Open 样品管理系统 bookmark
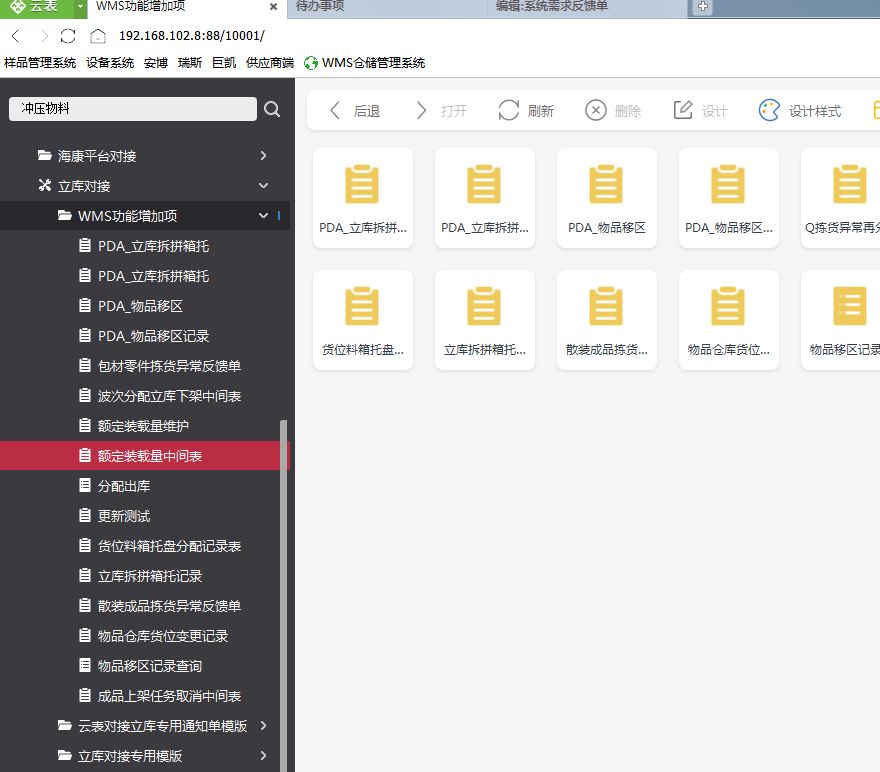The height and width of the screenshot is (772, 880). coord(40,63)
